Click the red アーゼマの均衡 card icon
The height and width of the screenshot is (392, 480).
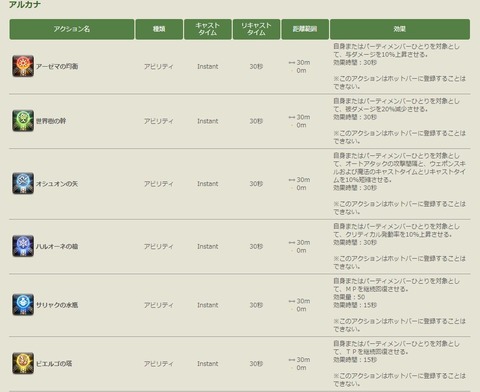click(23, 66)
